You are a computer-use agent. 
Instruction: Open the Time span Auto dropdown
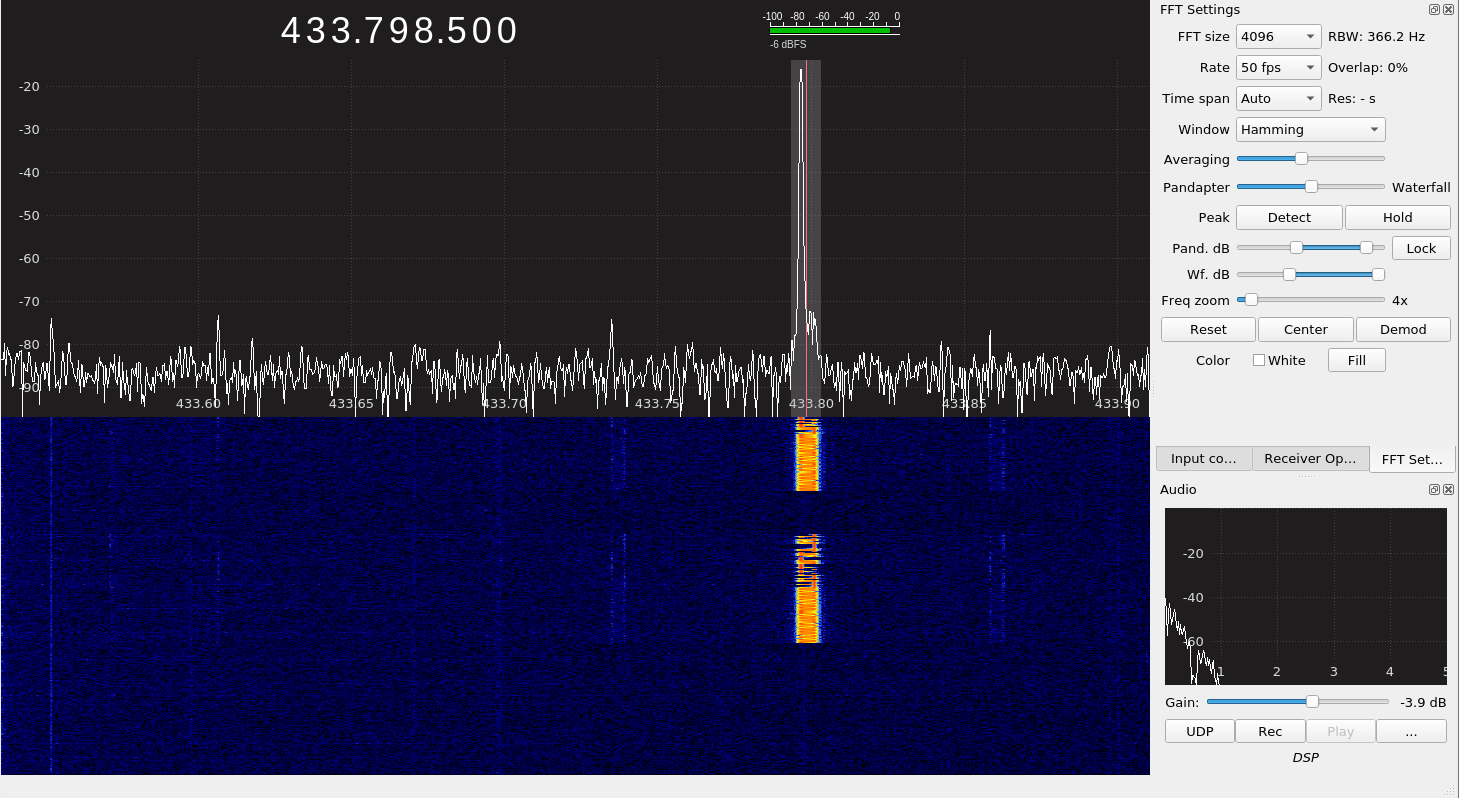click(x=1279, y=98)
